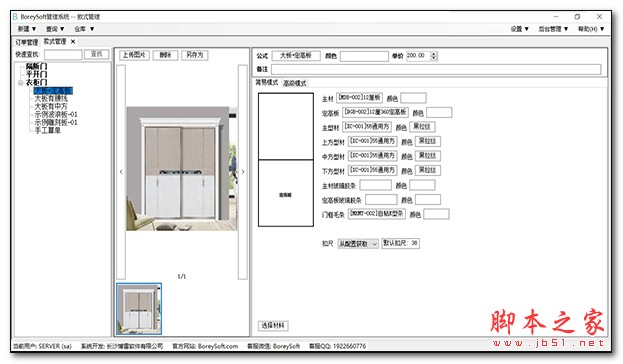Click the 定高板玻璃胶条 颜色 field
This screenshot has height=364, width=623.
[428, 199]
